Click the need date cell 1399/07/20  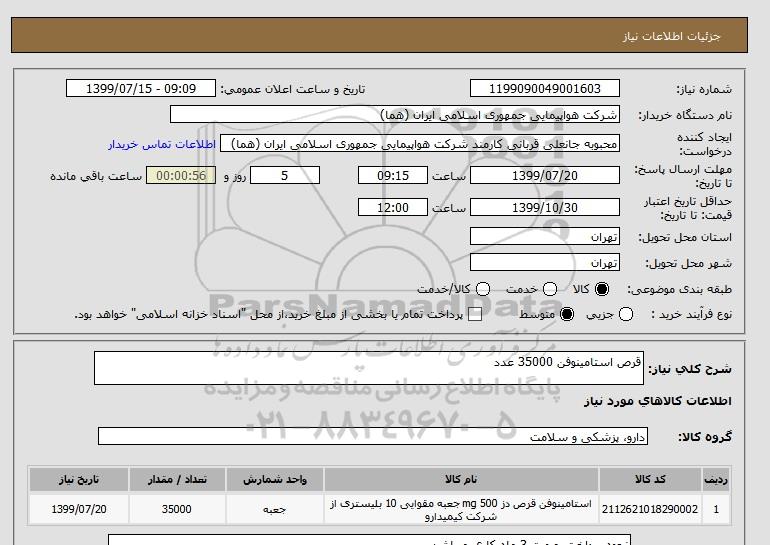[x=79, y=510]
